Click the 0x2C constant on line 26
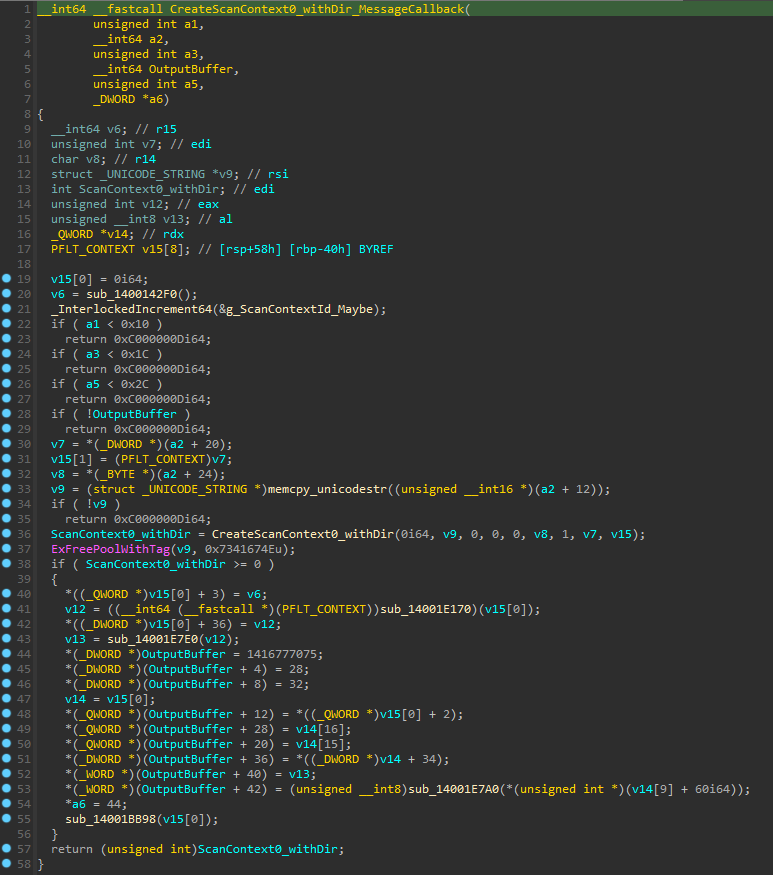The image size is (773, 875). click(x=135, y=384)
